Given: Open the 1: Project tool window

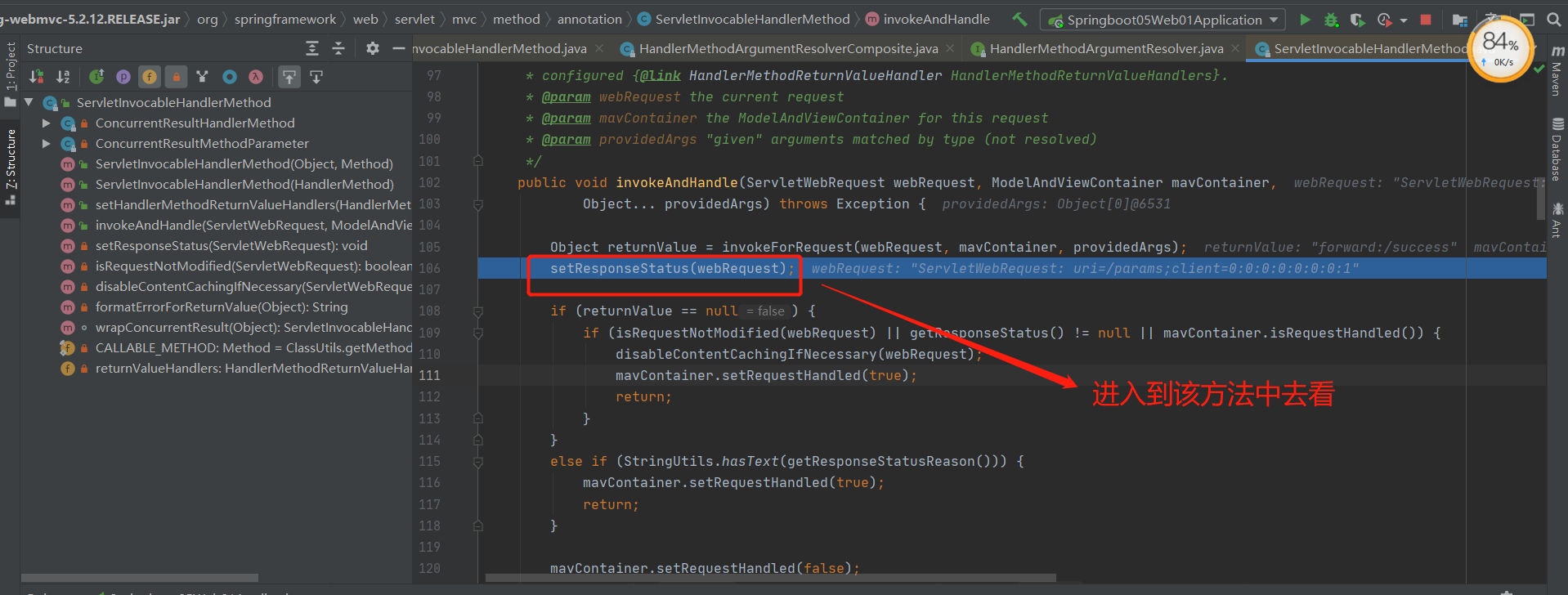Looking at the screenshot, I should [11, 74].
